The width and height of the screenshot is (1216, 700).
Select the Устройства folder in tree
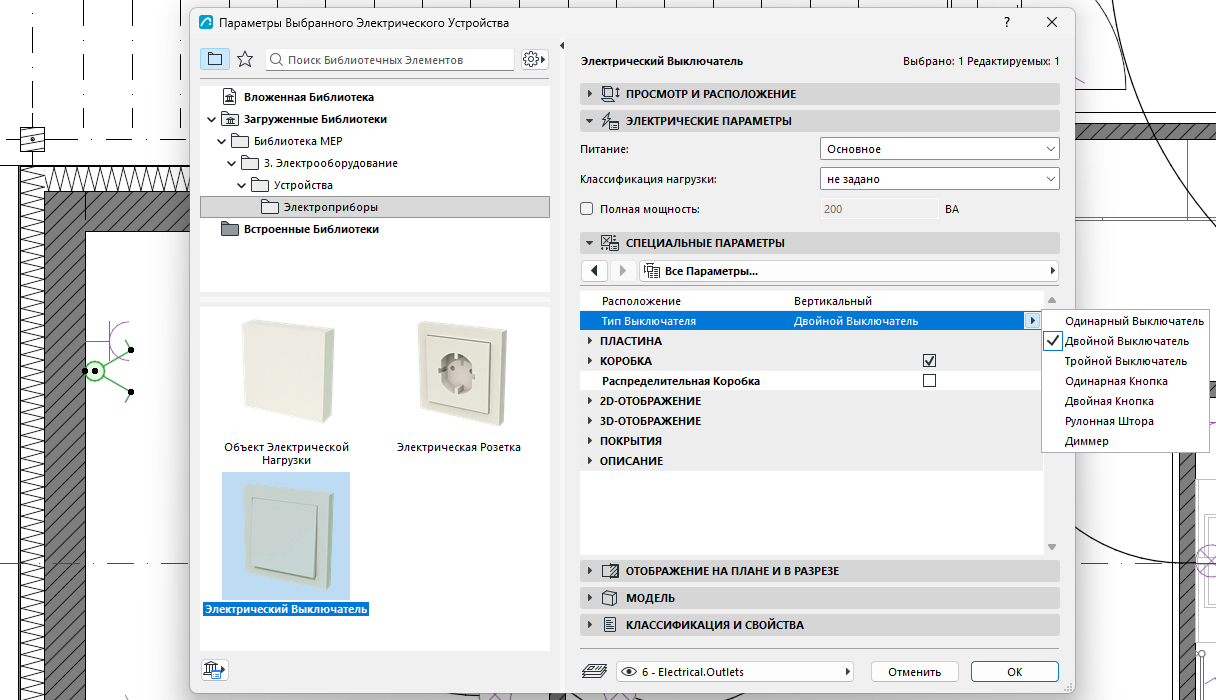[x=303, y=185]
